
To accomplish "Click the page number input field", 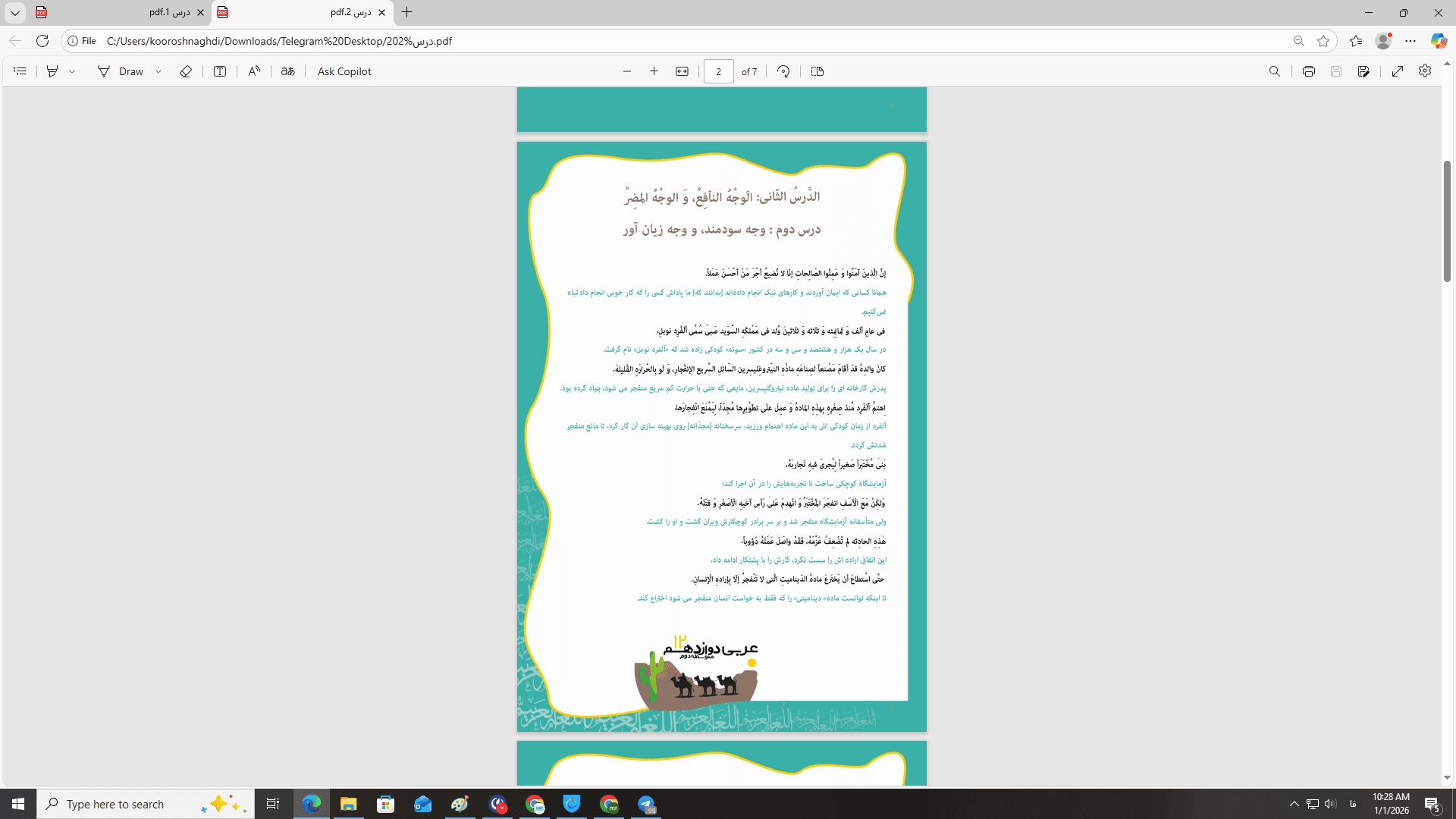I will coord(718,71).
